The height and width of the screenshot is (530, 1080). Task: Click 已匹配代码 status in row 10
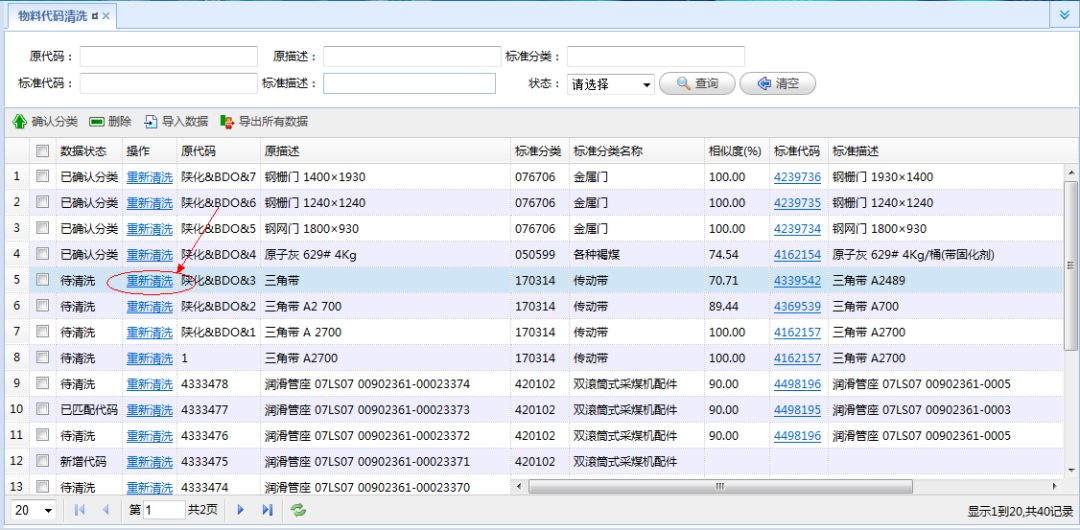click(x=89, y=409)
